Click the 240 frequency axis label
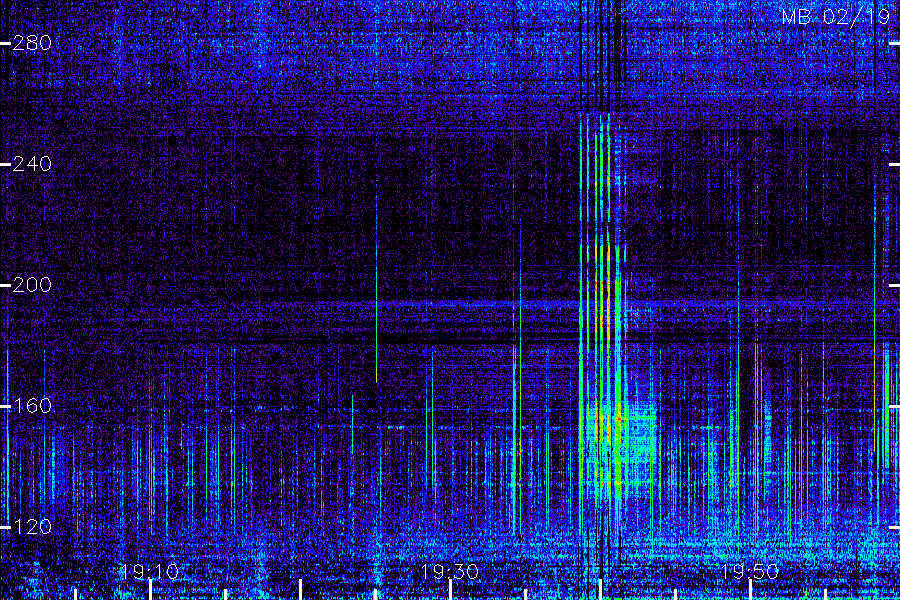Viewport: 900px width, 600px height. pos(32,164)
